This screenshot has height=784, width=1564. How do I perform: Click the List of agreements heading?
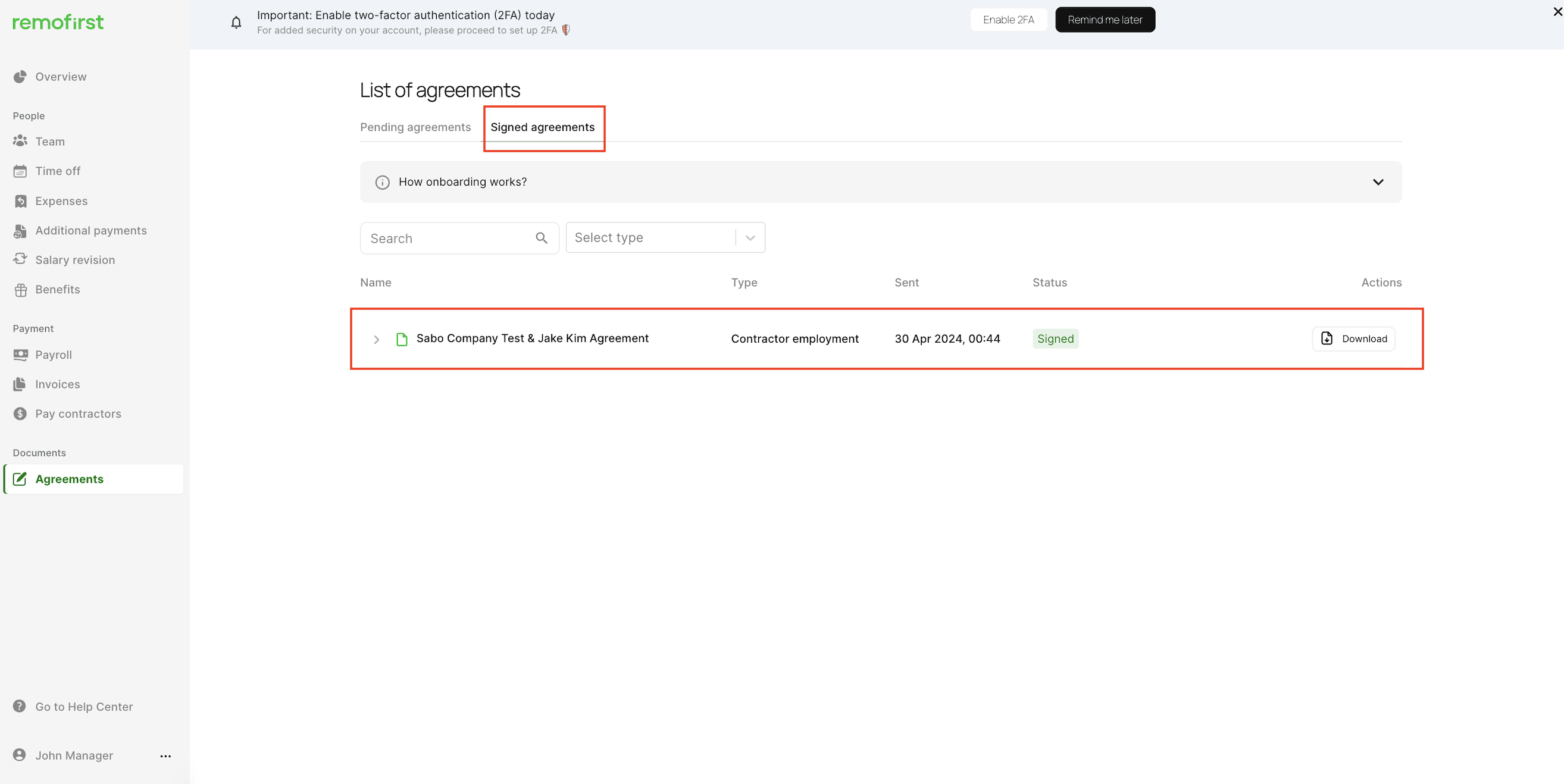click(440, 90)
